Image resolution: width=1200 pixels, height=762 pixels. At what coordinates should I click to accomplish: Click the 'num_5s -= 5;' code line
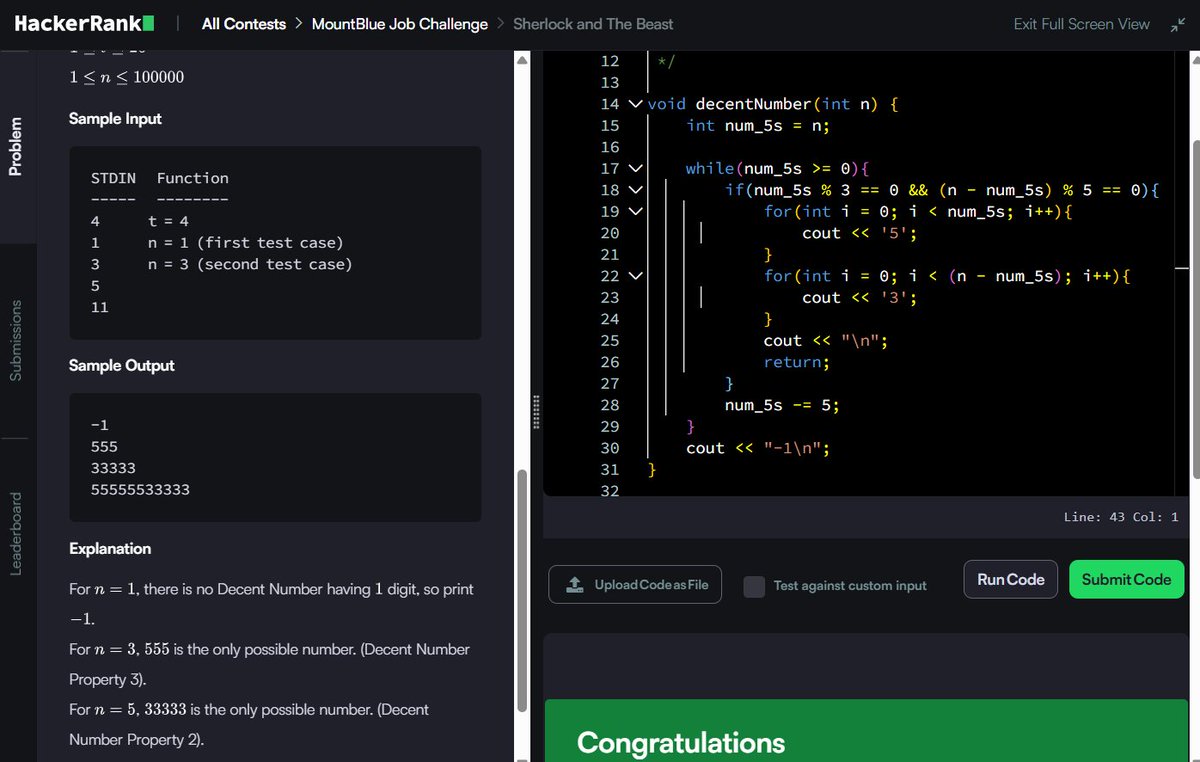coord(782,405)
